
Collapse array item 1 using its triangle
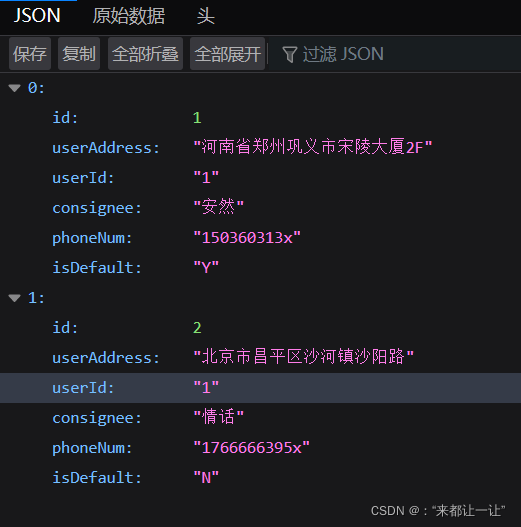(14, 298)
